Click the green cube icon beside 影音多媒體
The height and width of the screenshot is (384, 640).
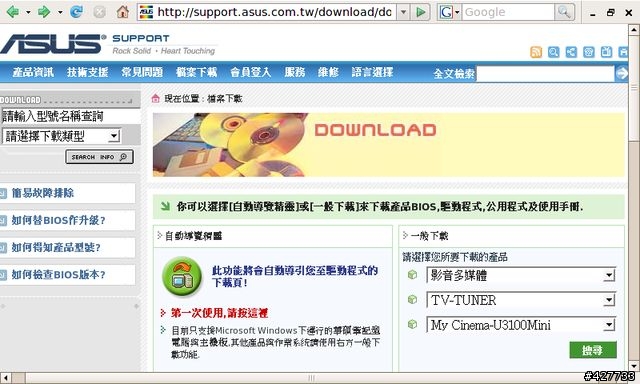(412, 275)
